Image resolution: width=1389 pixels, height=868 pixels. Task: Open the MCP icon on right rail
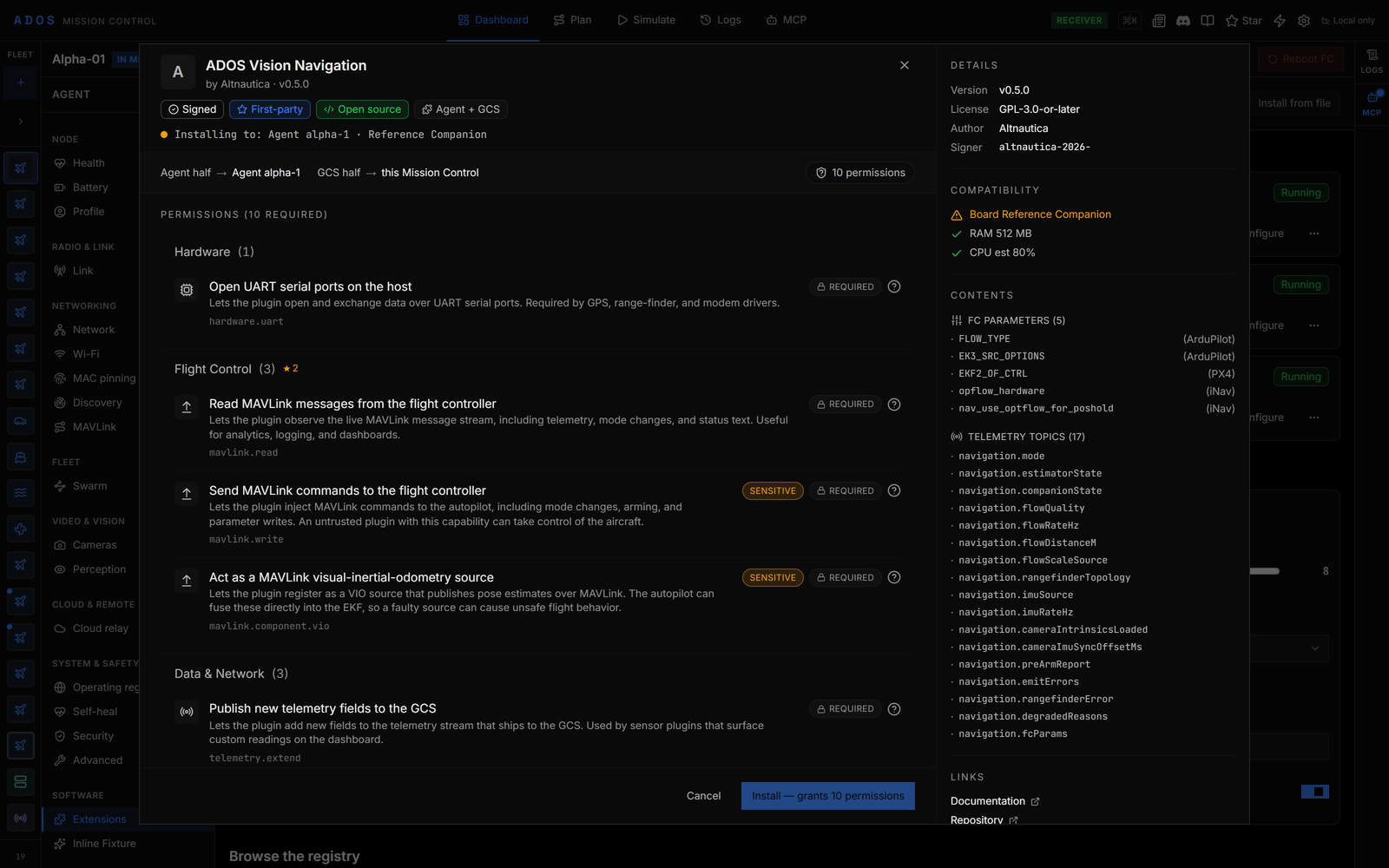click(1372, 103)
